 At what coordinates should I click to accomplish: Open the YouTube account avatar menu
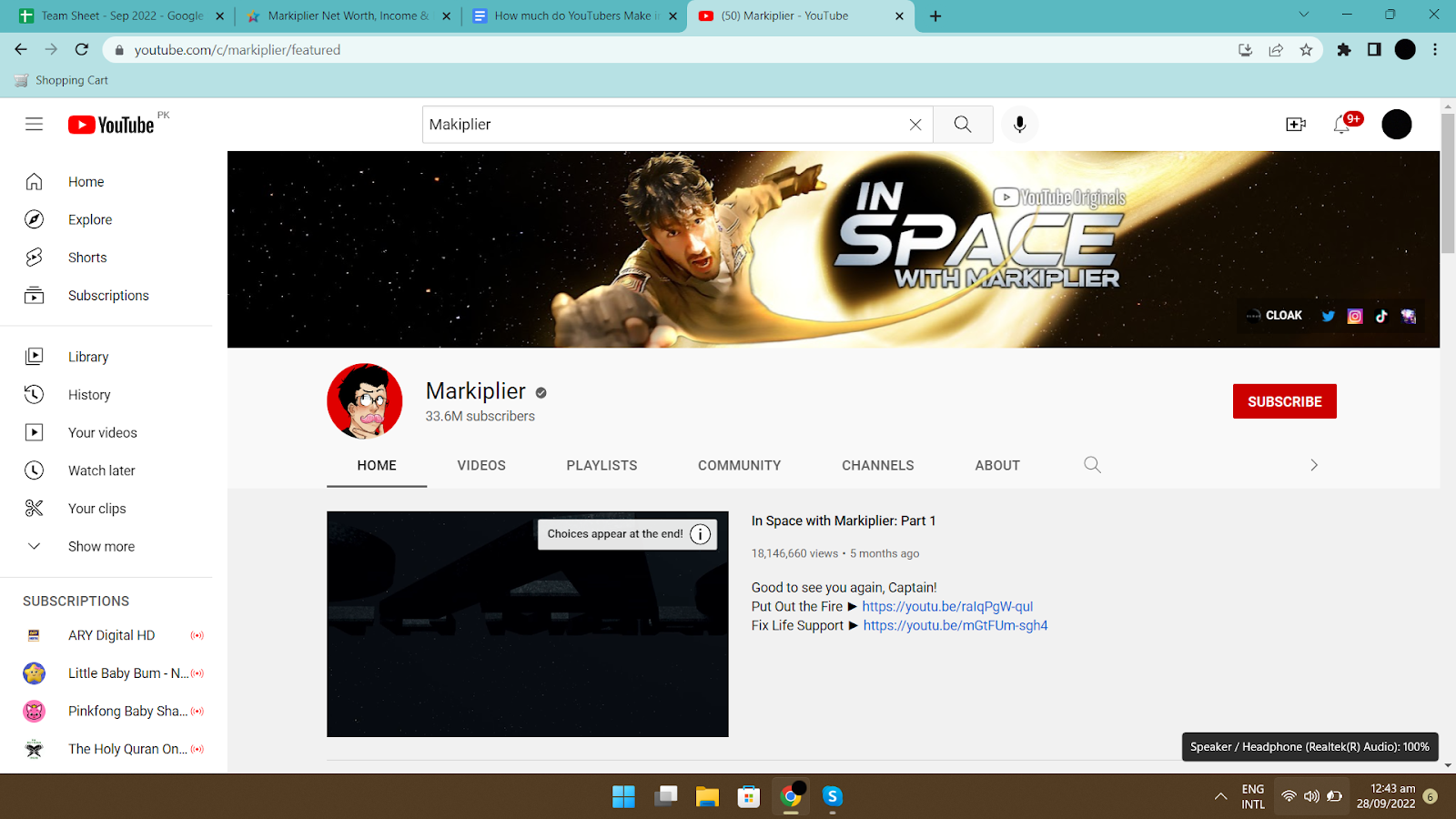[1397, 125]
